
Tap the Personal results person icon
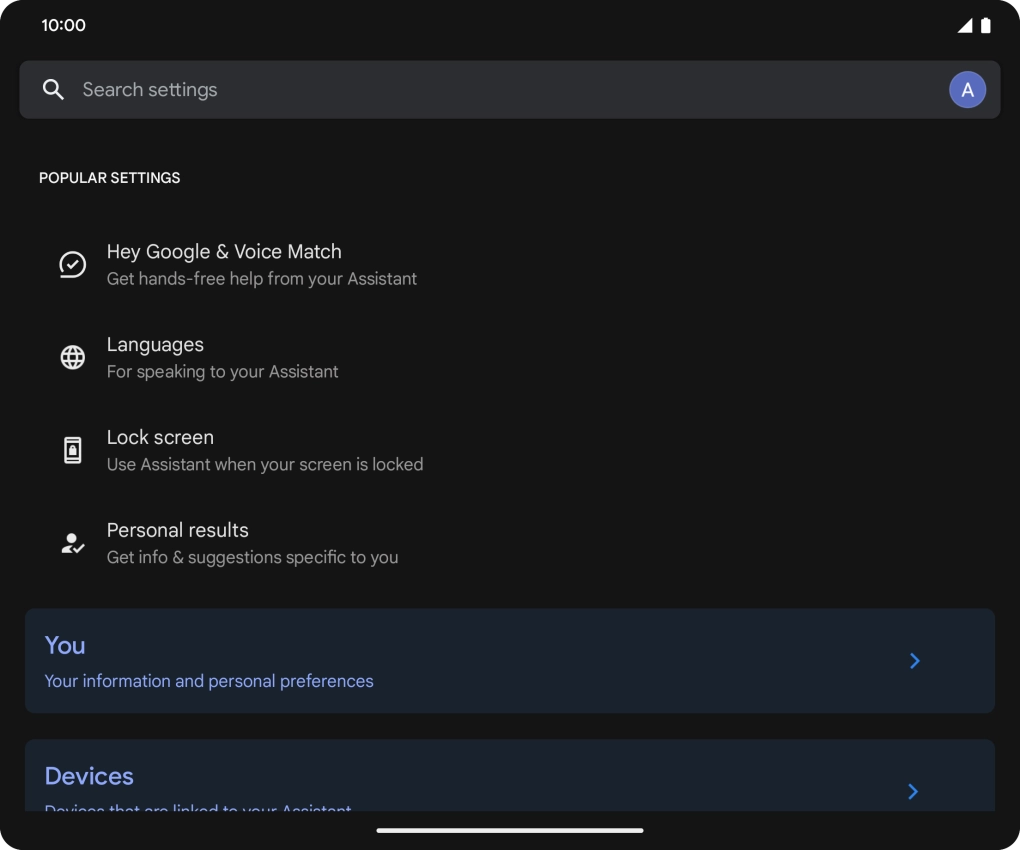click(x=73, y=543)
